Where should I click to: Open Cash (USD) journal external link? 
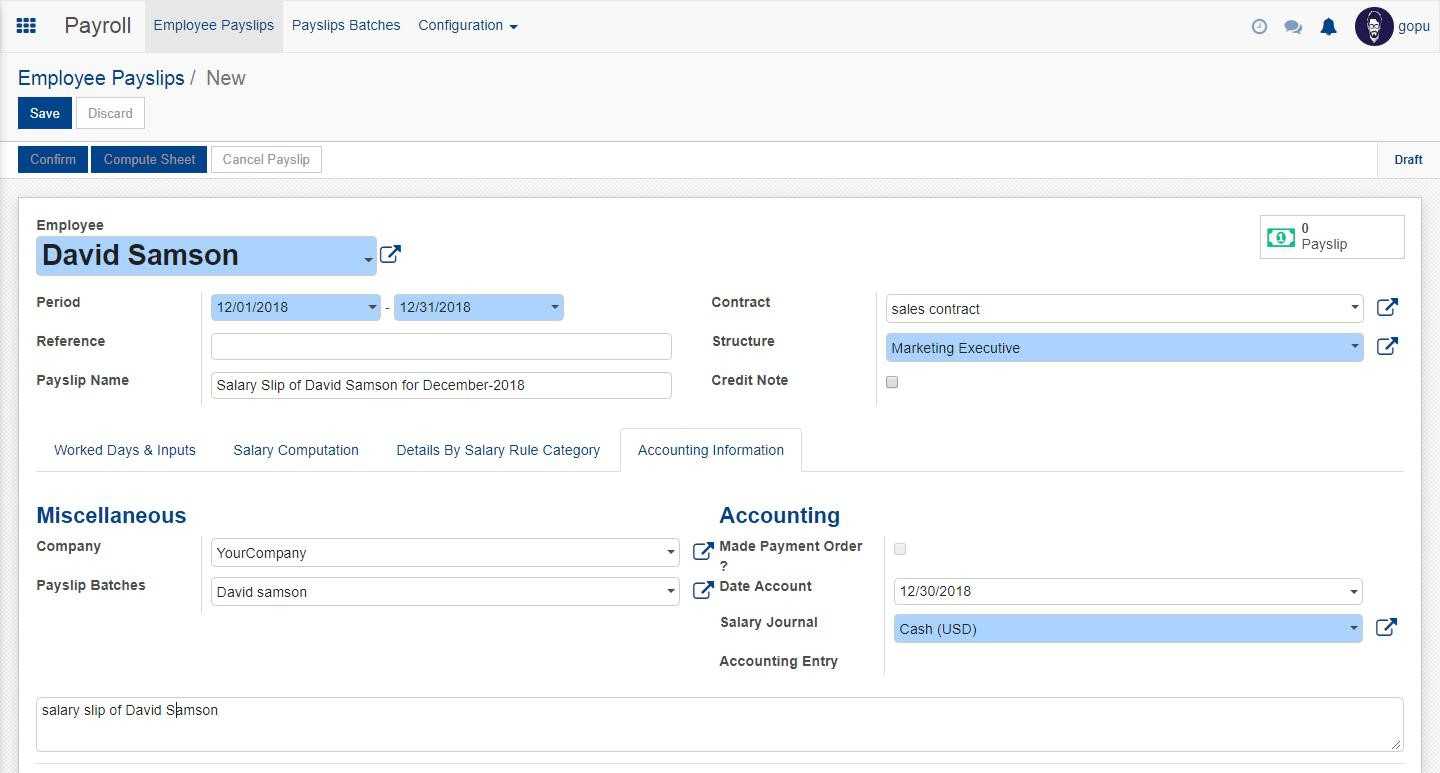point(1386,628)
